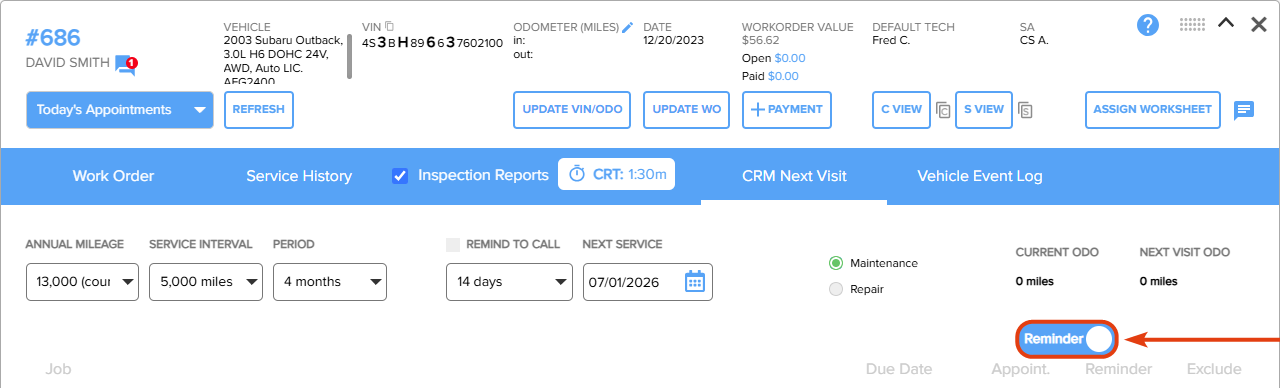
Task: Click the vehicle description scrollbar
Action: (349, 56)
